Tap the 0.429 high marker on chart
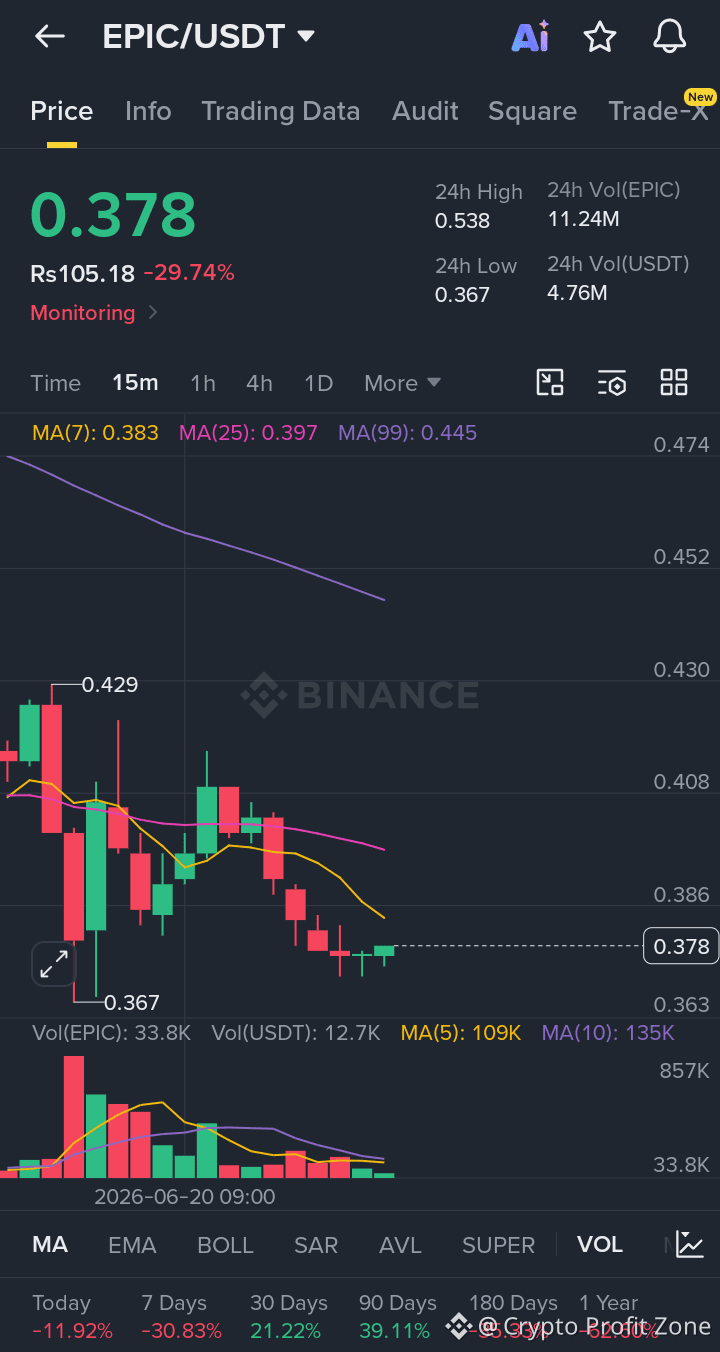This screenshot has height=1352, width=720. coord(110,685)
